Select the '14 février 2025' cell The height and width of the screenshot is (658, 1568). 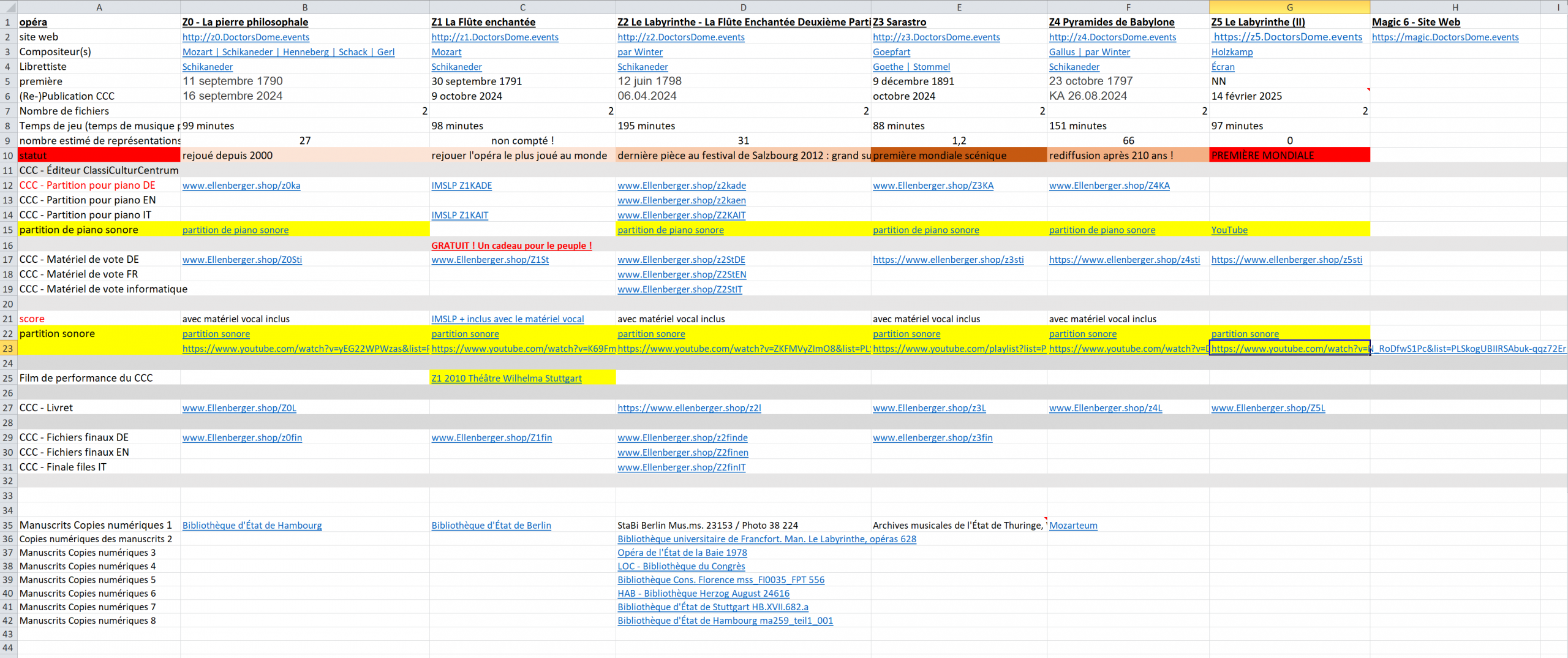click(1289, 96)
